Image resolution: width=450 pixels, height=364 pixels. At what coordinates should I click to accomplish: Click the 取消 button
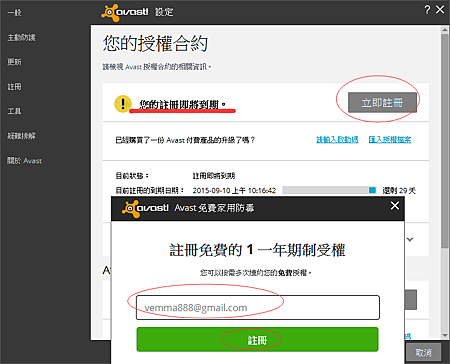[x=423, y=352]
